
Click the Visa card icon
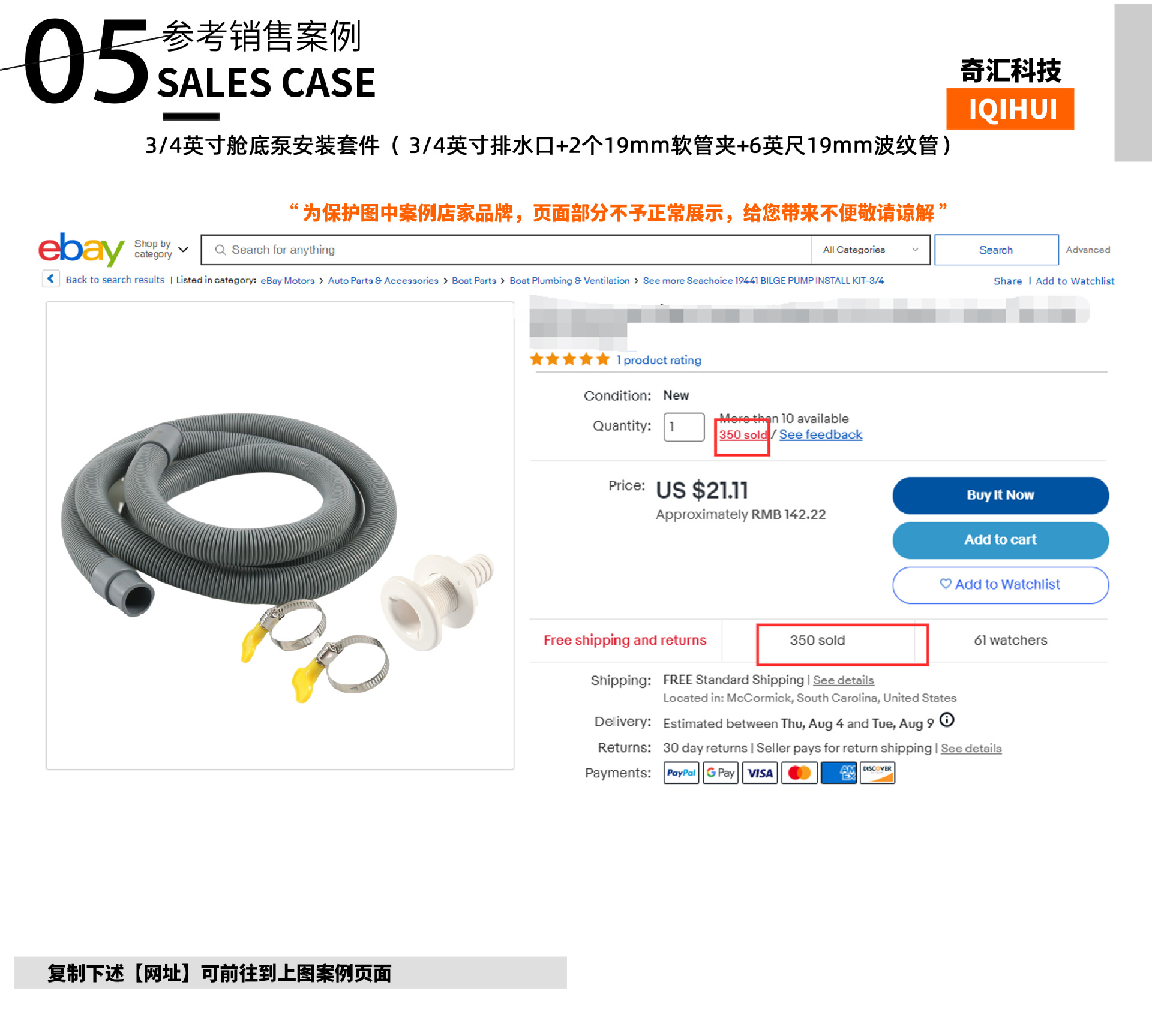click(x=760, y=773)
